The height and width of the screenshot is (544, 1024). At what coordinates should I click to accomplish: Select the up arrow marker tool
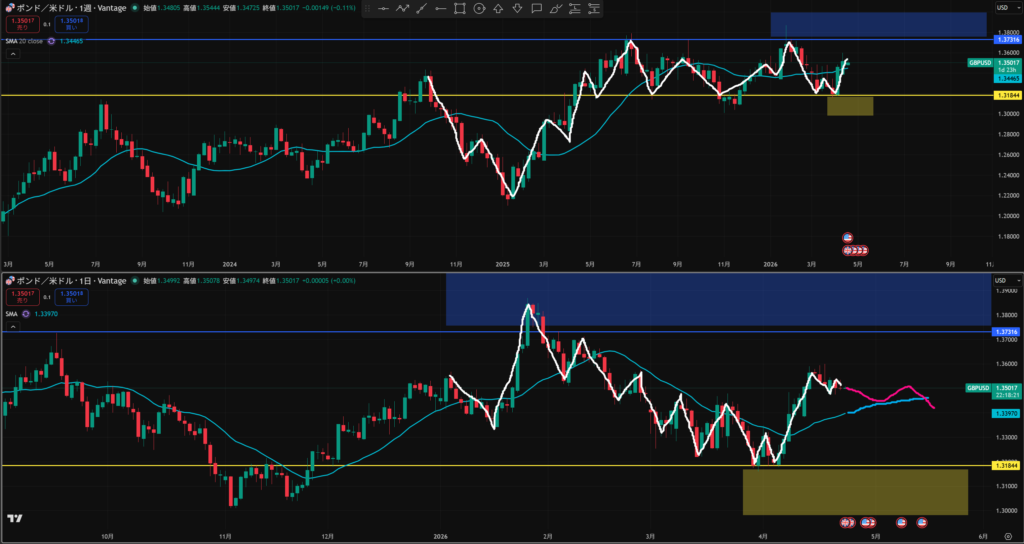click(499, 8)
